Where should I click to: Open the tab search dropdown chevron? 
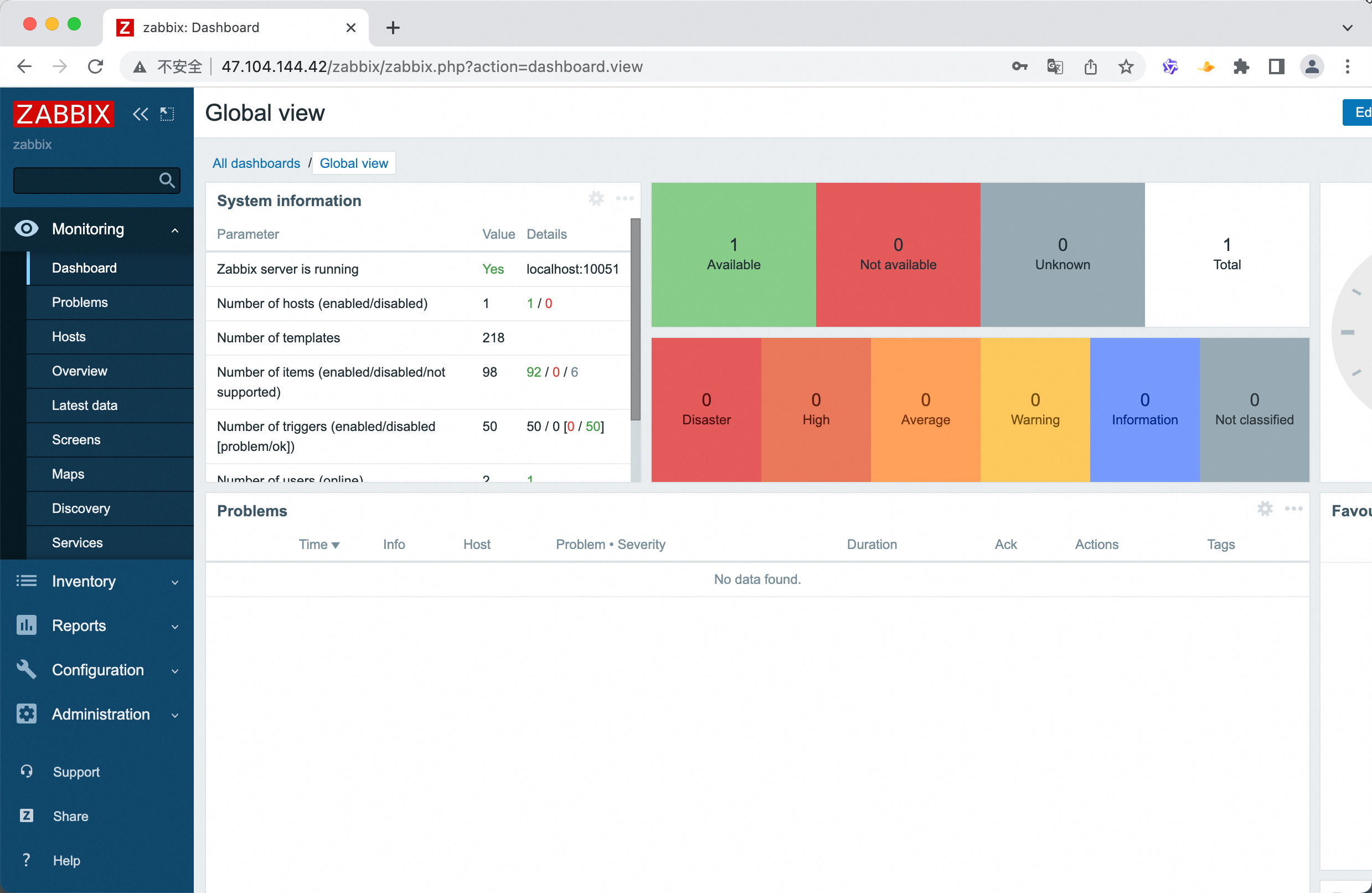pyautogui.click(x=1347, y=27)
